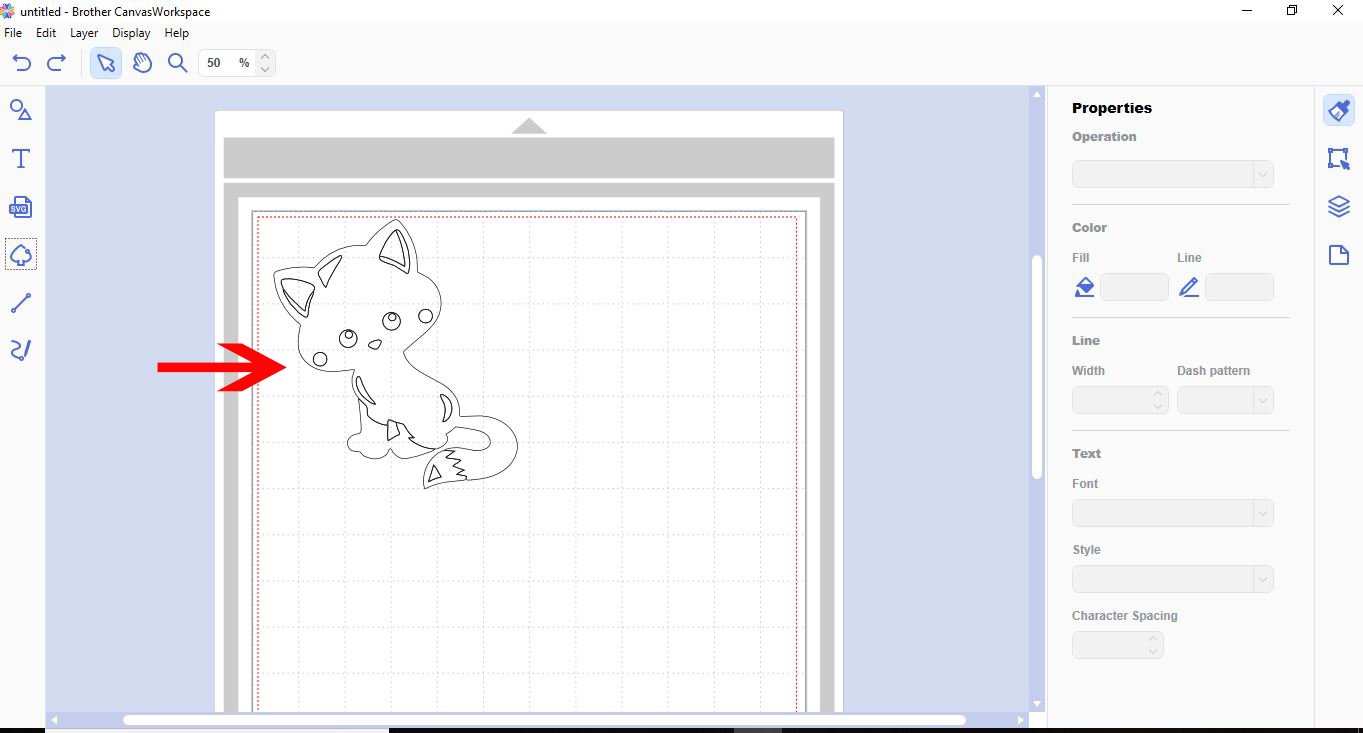Viewport: 1363px width, 733px height.
Task: Open the Layers panel icon
Action: pyautogui.click(x=1339, y=207)
